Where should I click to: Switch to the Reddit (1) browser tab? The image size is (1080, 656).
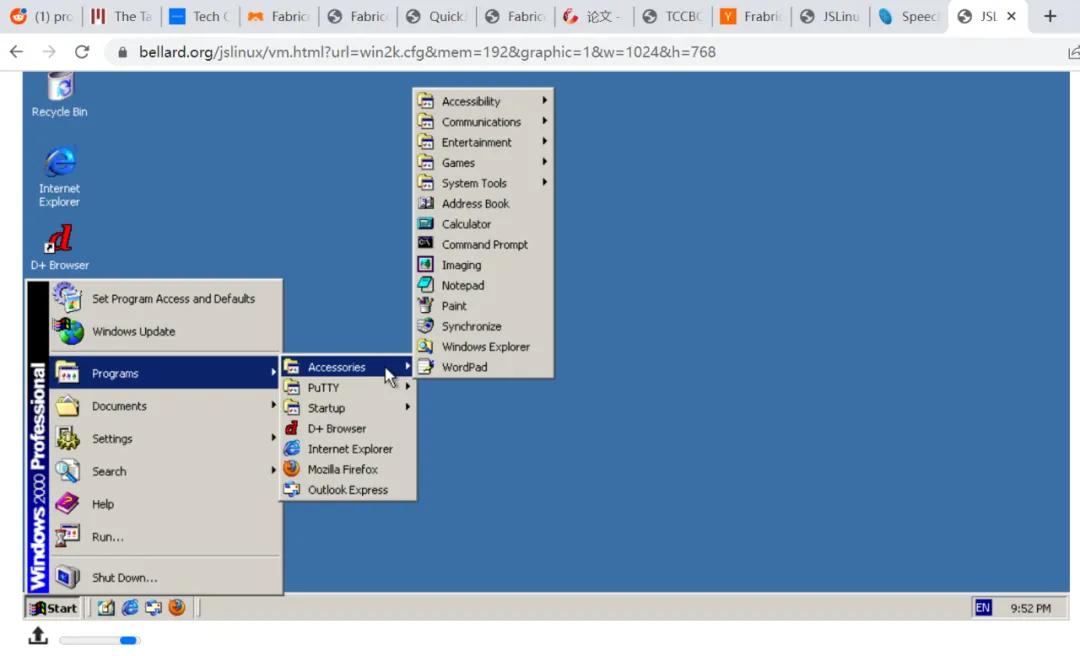pyautogui.click(x=43, y=17)
